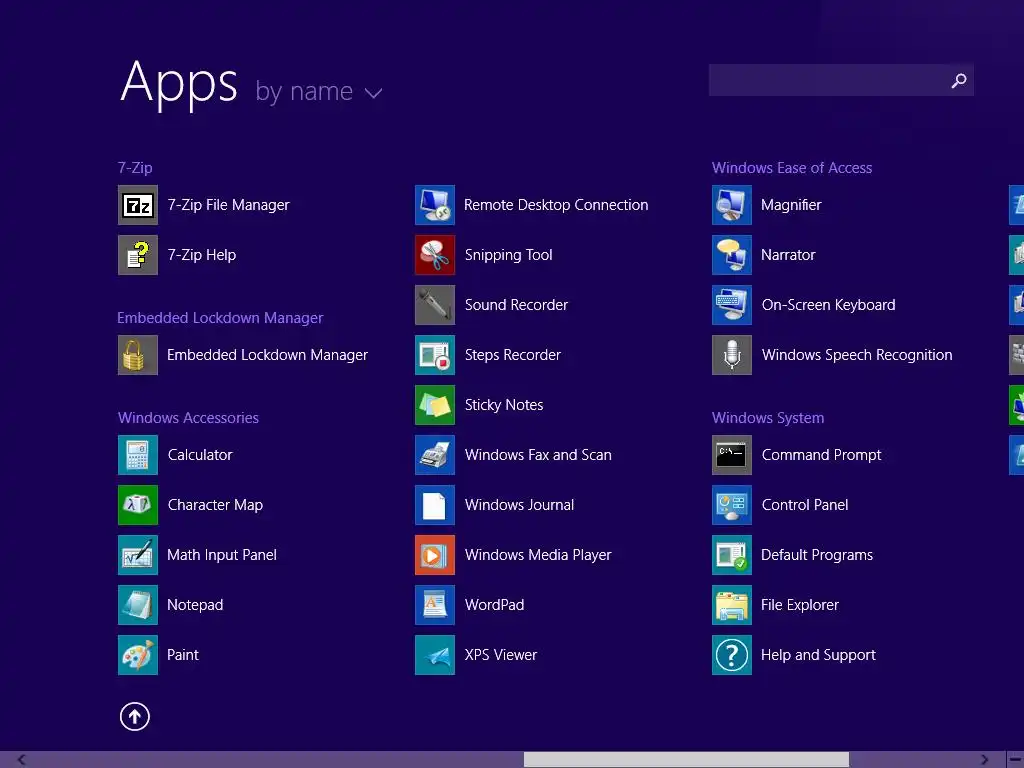Click the horizontal scrollbar thumb
The width and height of the screenshot is (1024, 768).
(686, 760)
